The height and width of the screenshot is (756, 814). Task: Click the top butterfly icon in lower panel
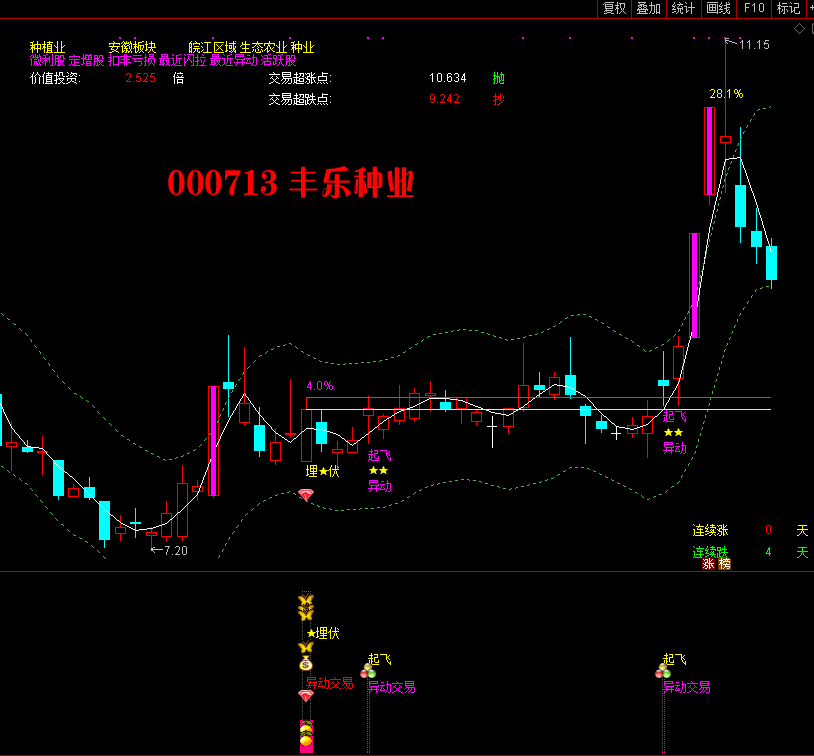click(x=306, y=602)
